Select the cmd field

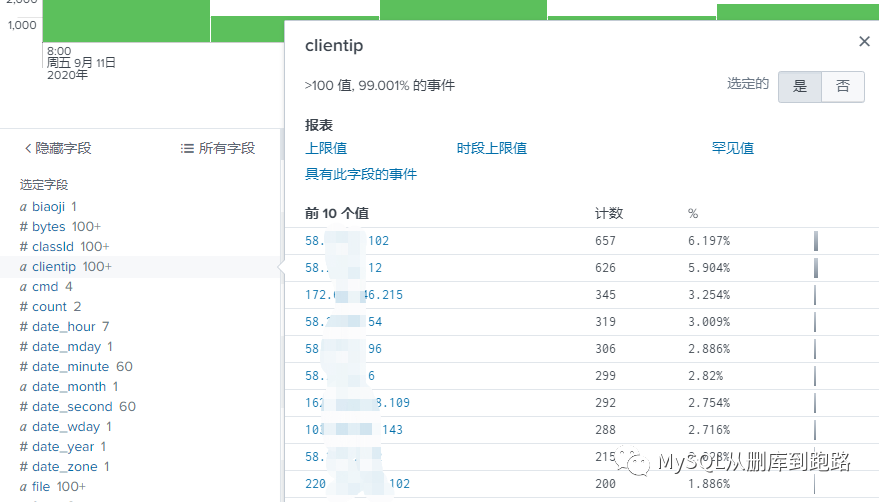pos(46,287)
